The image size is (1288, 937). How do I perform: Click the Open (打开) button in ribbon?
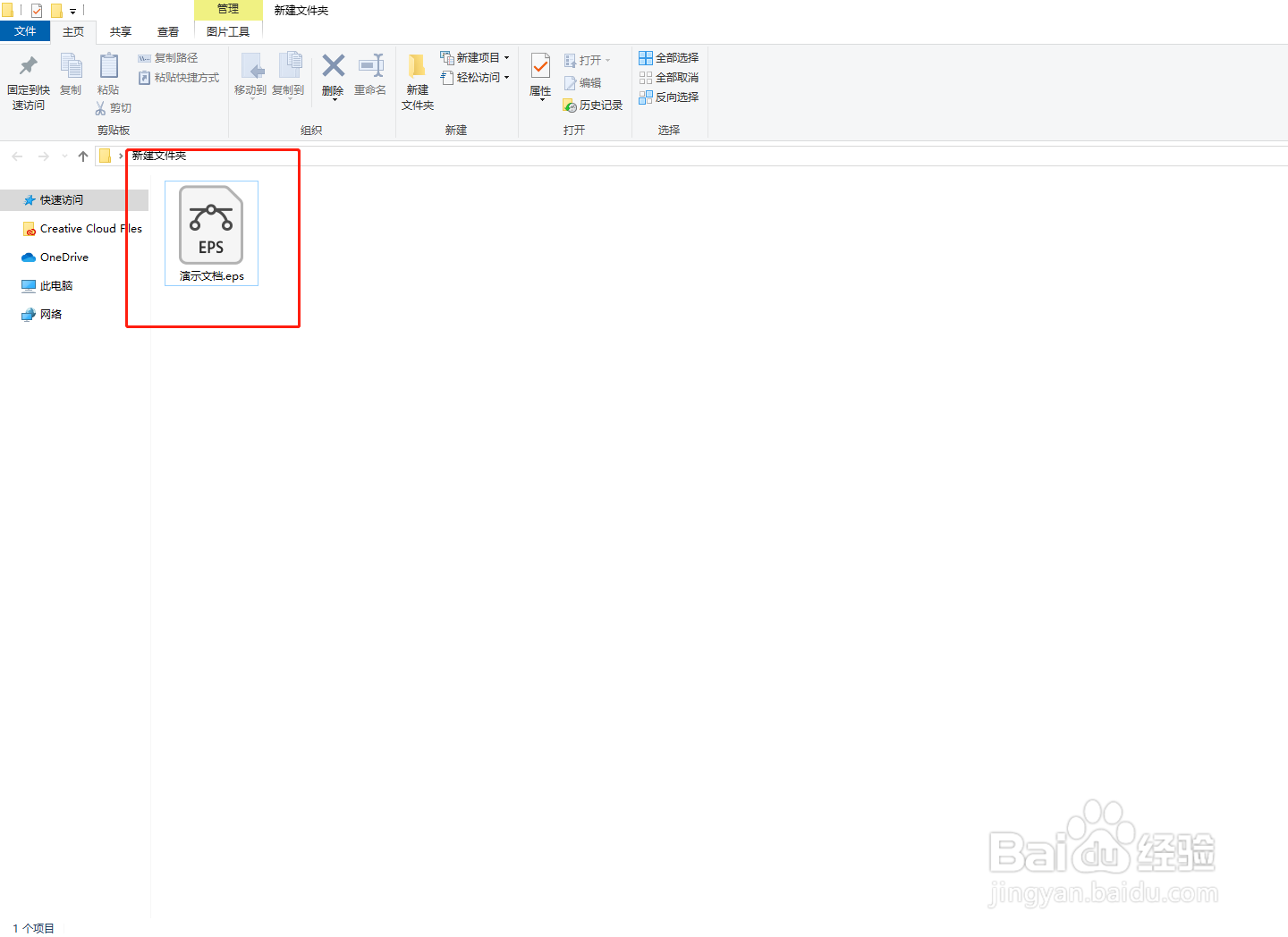(x=588, y=61)
